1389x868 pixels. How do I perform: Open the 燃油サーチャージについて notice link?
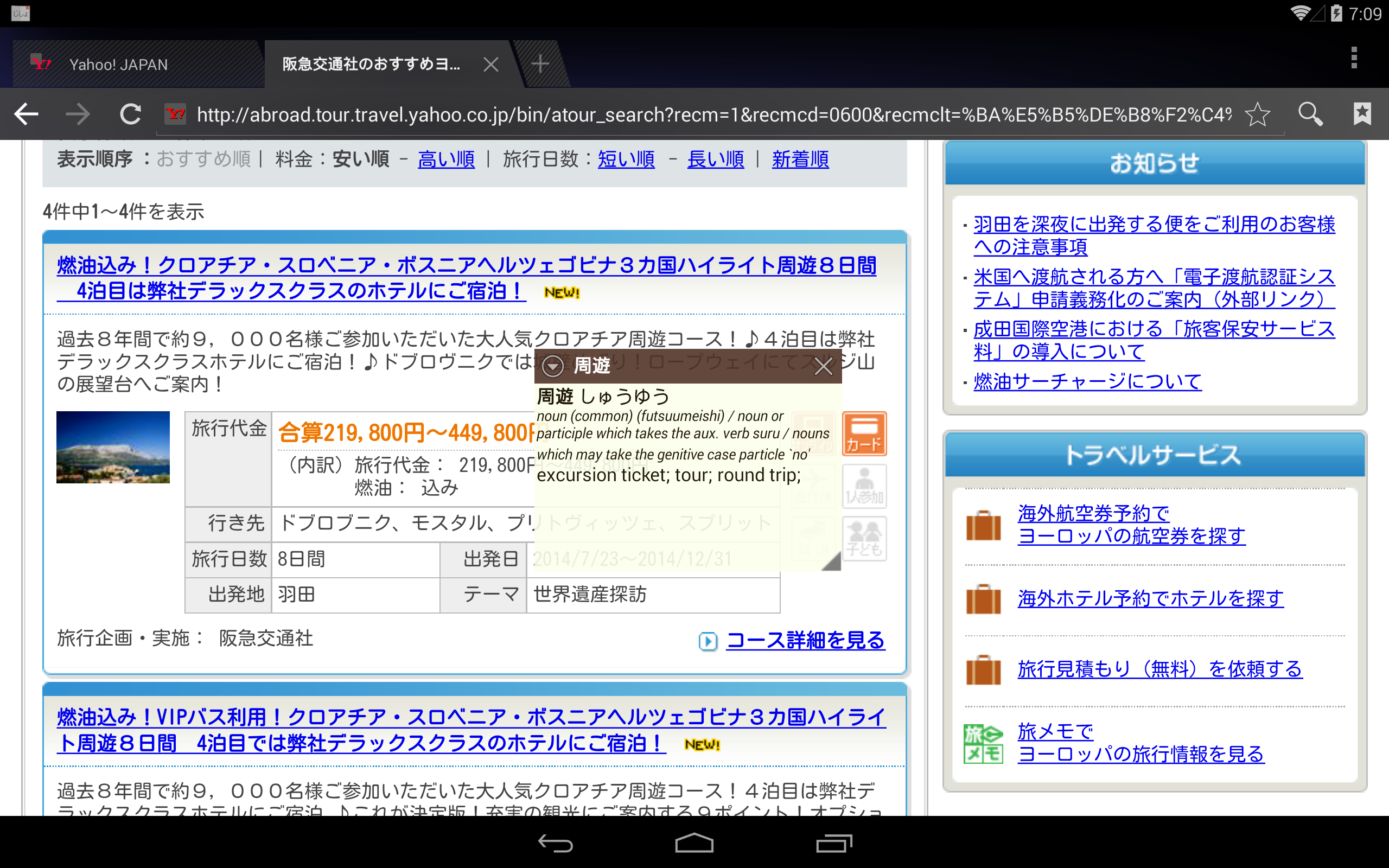point(1087,381)
